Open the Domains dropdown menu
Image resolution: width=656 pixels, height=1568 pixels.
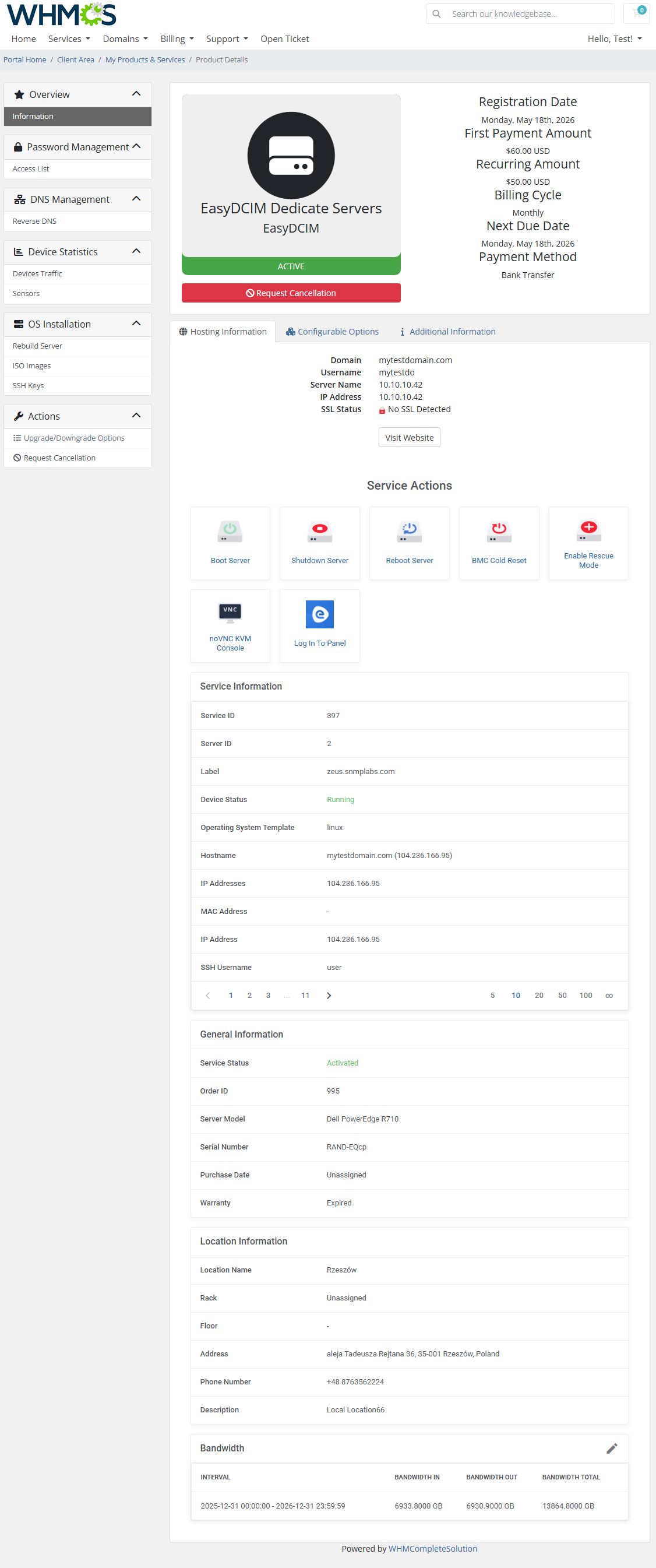tap(125, 38)
